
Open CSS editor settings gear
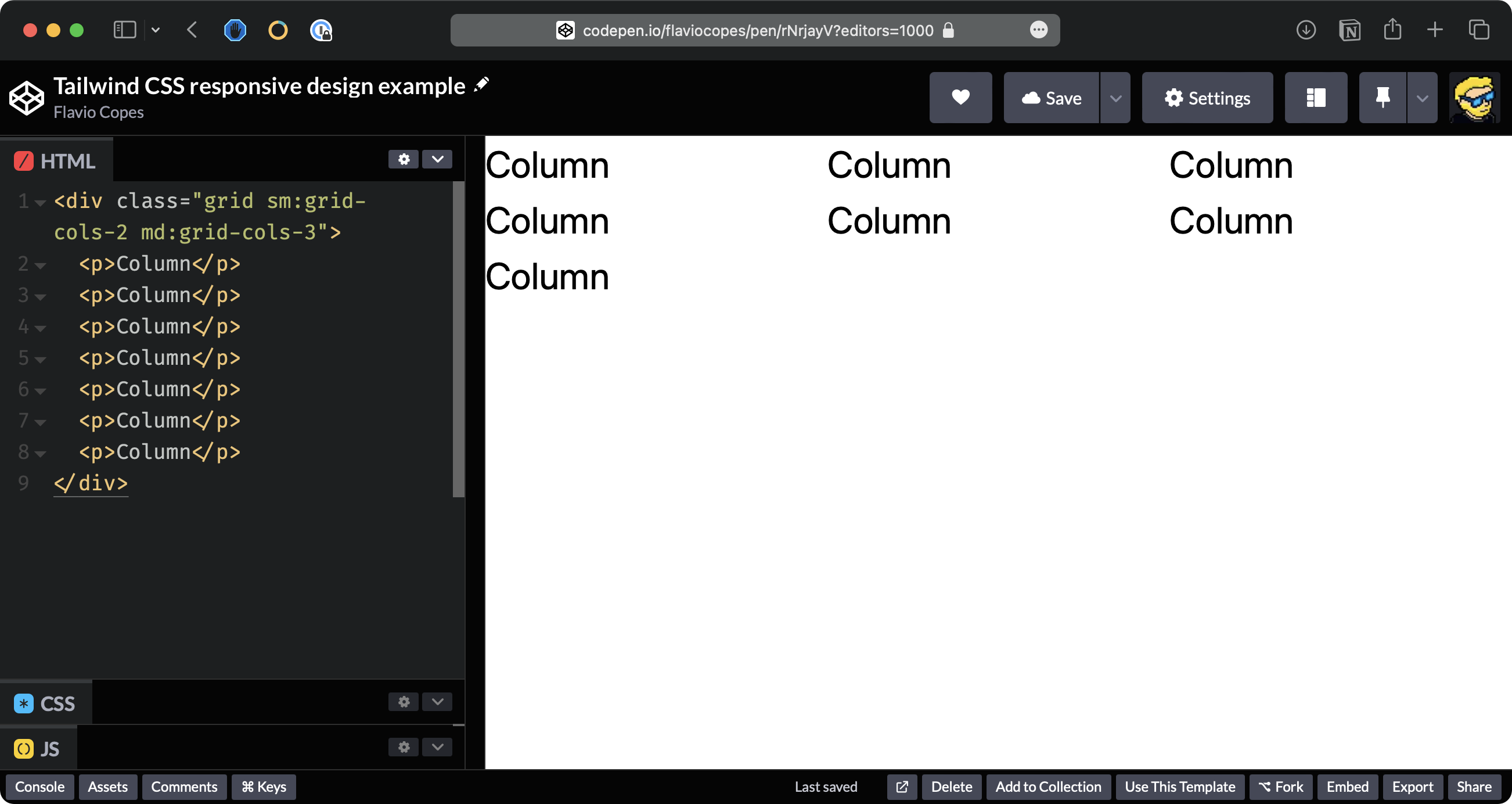click(403, 702)
